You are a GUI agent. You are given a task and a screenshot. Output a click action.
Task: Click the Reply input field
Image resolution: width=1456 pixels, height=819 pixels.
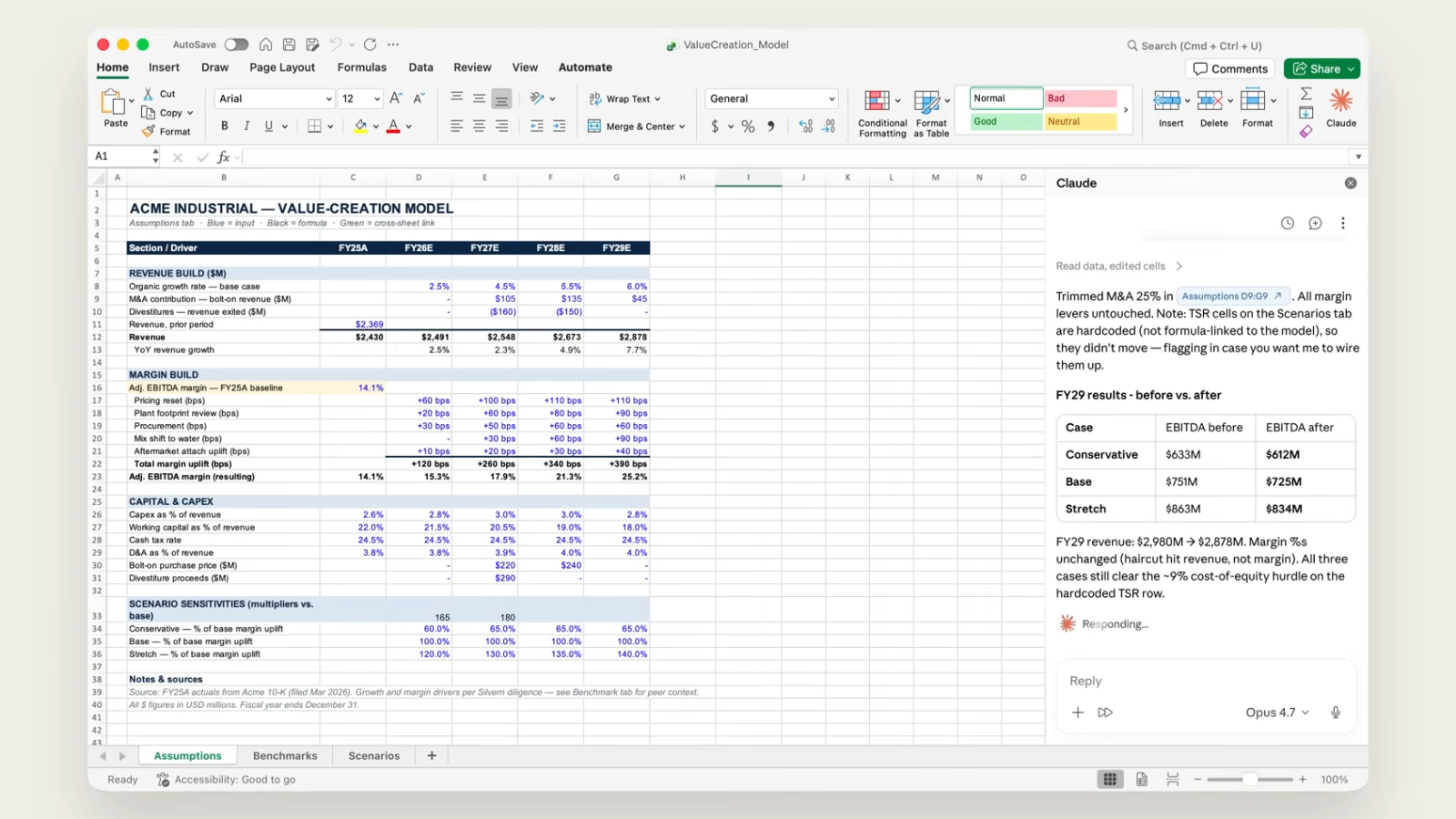[x=1206, y=681]
